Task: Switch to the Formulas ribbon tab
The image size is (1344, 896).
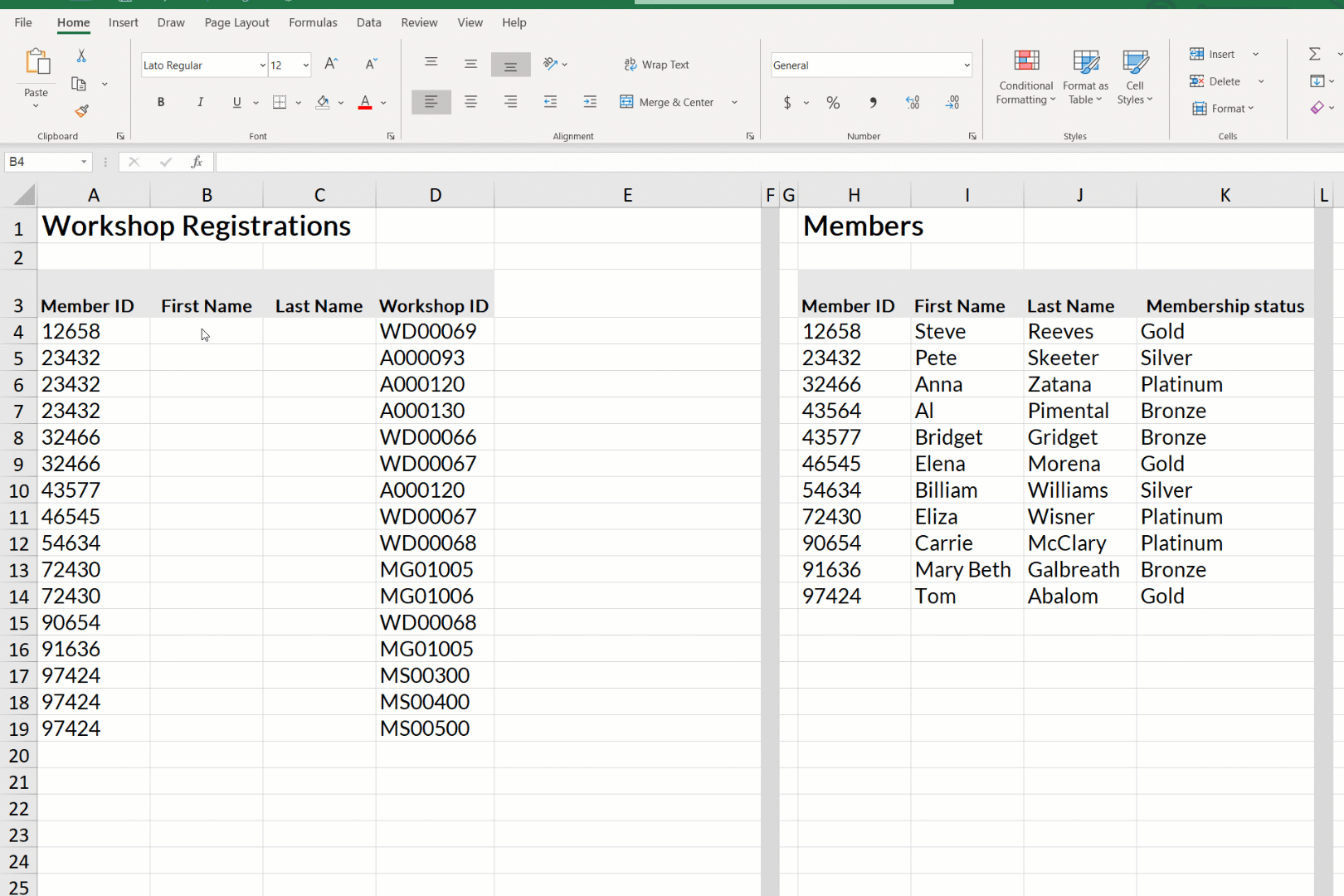Action: click(x=313, y=22)
